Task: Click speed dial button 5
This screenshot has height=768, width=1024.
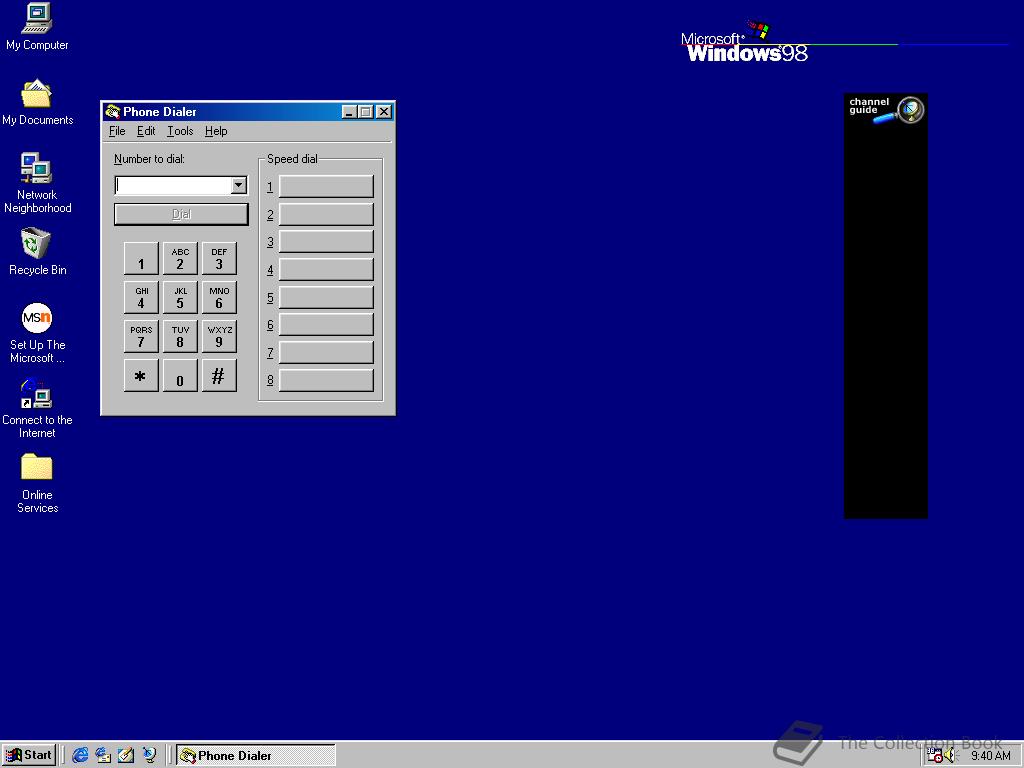Action: point(327,297)
